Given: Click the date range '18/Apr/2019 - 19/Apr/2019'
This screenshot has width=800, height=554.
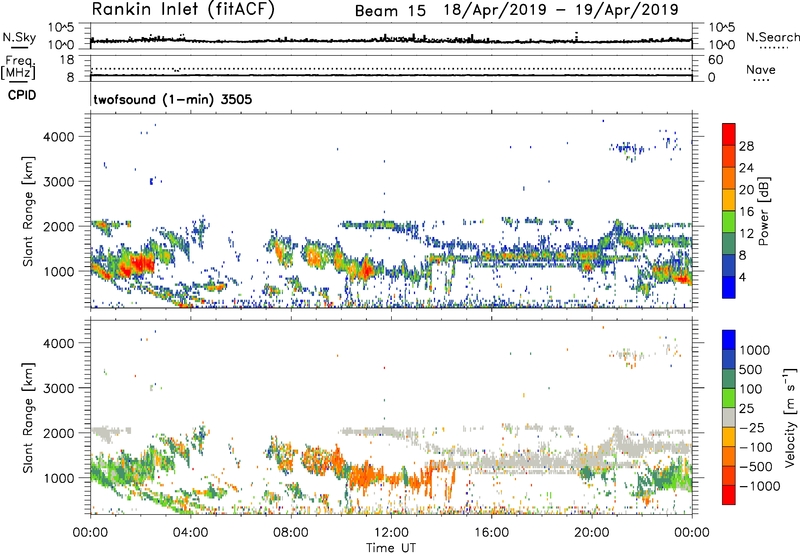Looking at the screenshot, I should pyautogui.click(x=561, y=10).
